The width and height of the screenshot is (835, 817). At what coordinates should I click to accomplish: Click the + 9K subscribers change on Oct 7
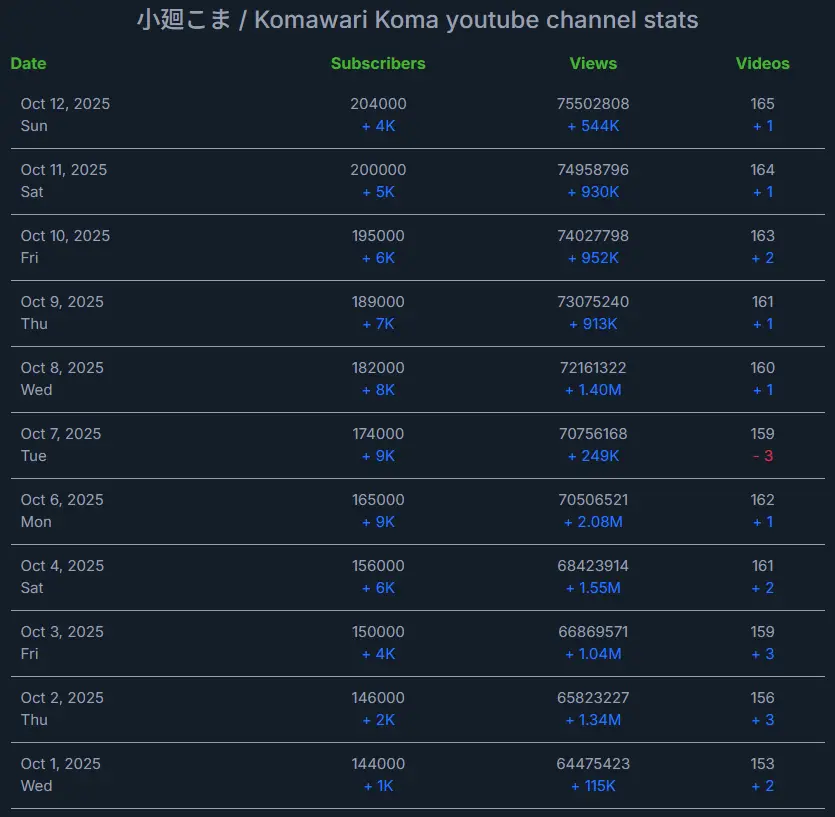(x=378, y=456)
